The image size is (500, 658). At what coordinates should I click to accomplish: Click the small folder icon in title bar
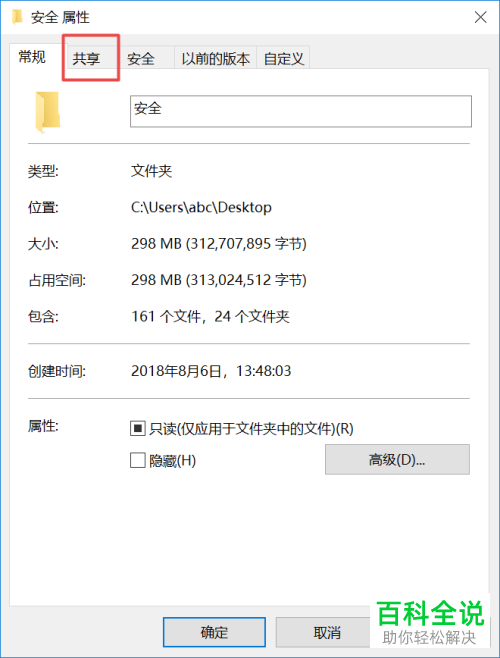tap(17, 17)
